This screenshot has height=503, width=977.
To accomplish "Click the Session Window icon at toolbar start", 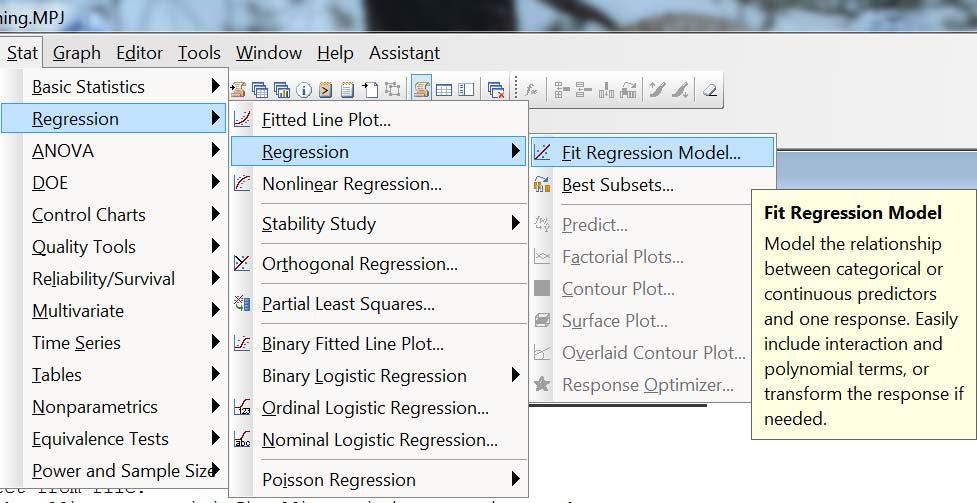I will 238,90.
